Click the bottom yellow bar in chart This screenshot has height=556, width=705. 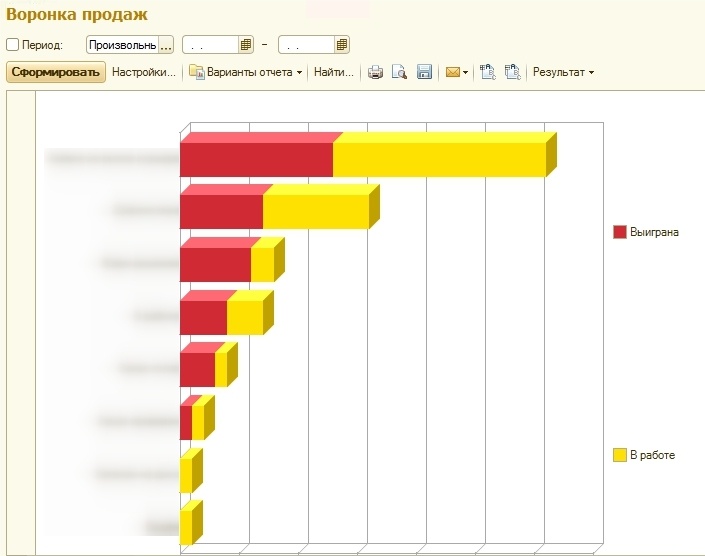(x=186, y=528)
